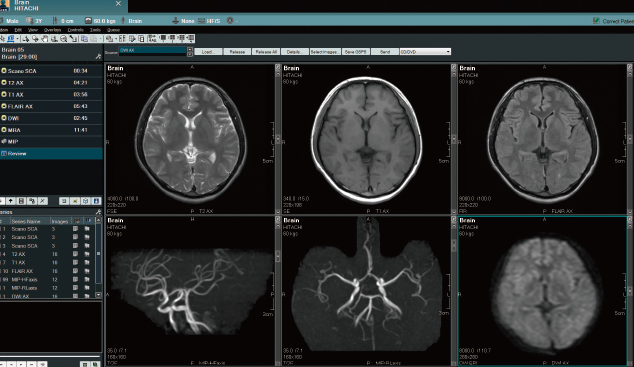
Task: Click the series list scroll-up arrow
Action: tap(98, 219)
